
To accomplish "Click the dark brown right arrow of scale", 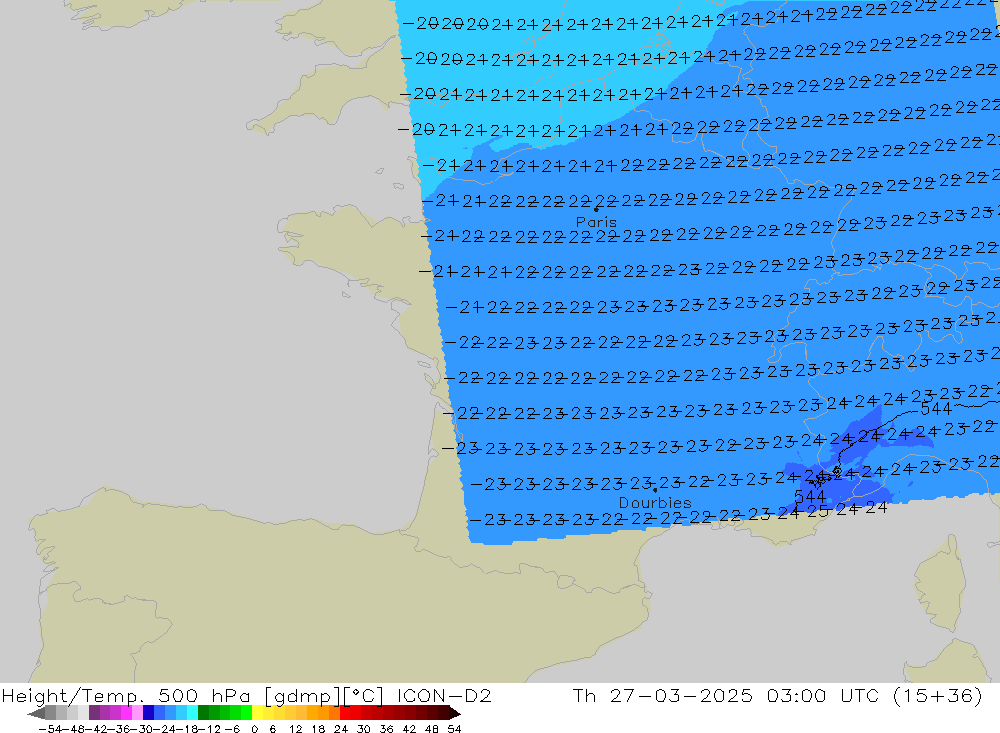I will (455, 714).
